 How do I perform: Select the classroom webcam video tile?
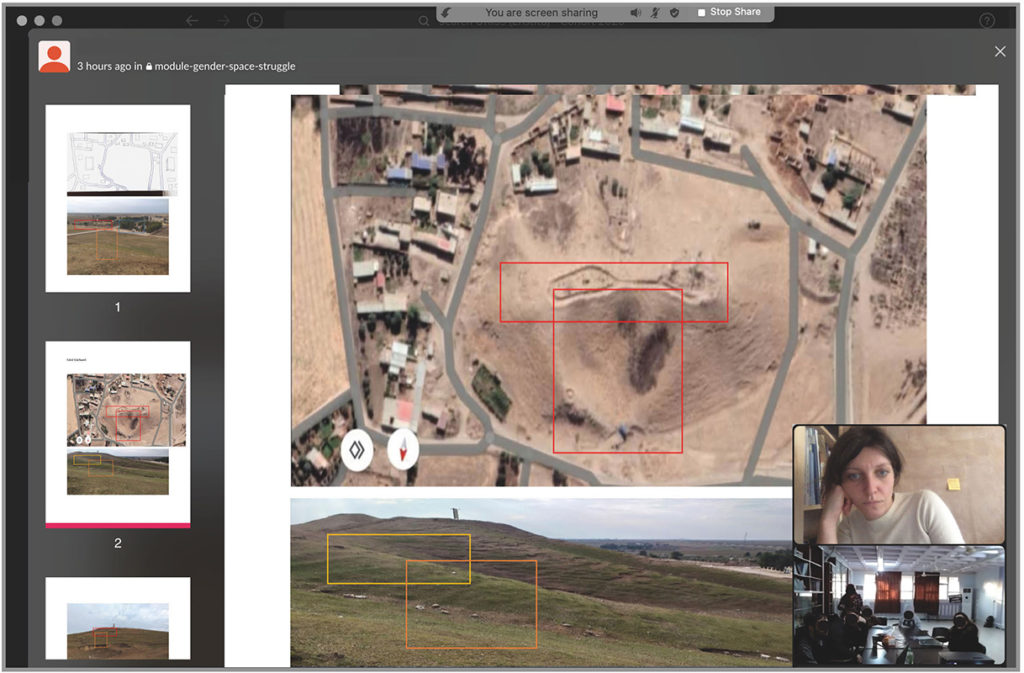click(899, 606)
